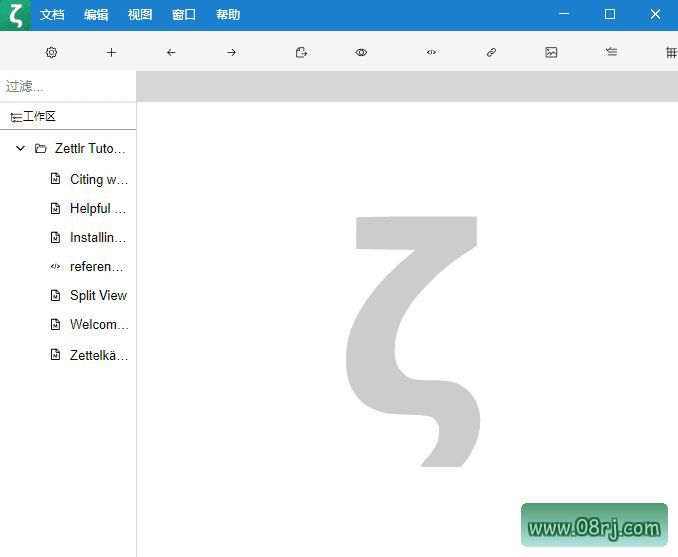678x557 pixels.
Task: Click the export/share document icon
Action: (301, 52)
